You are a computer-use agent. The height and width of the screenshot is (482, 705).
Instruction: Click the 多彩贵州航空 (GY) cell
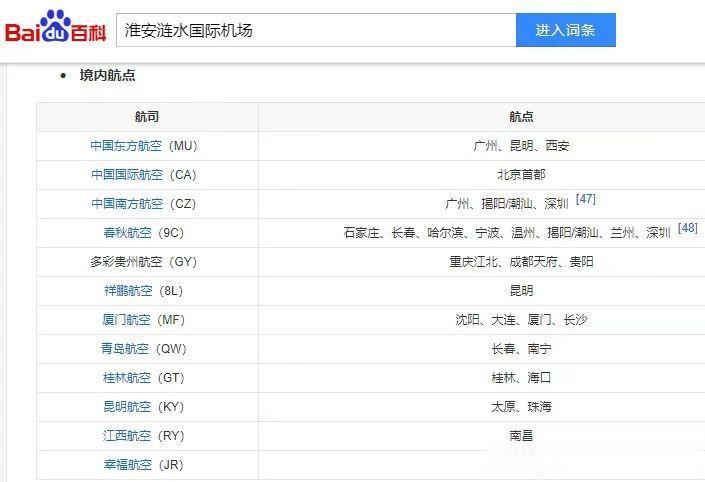147,262
